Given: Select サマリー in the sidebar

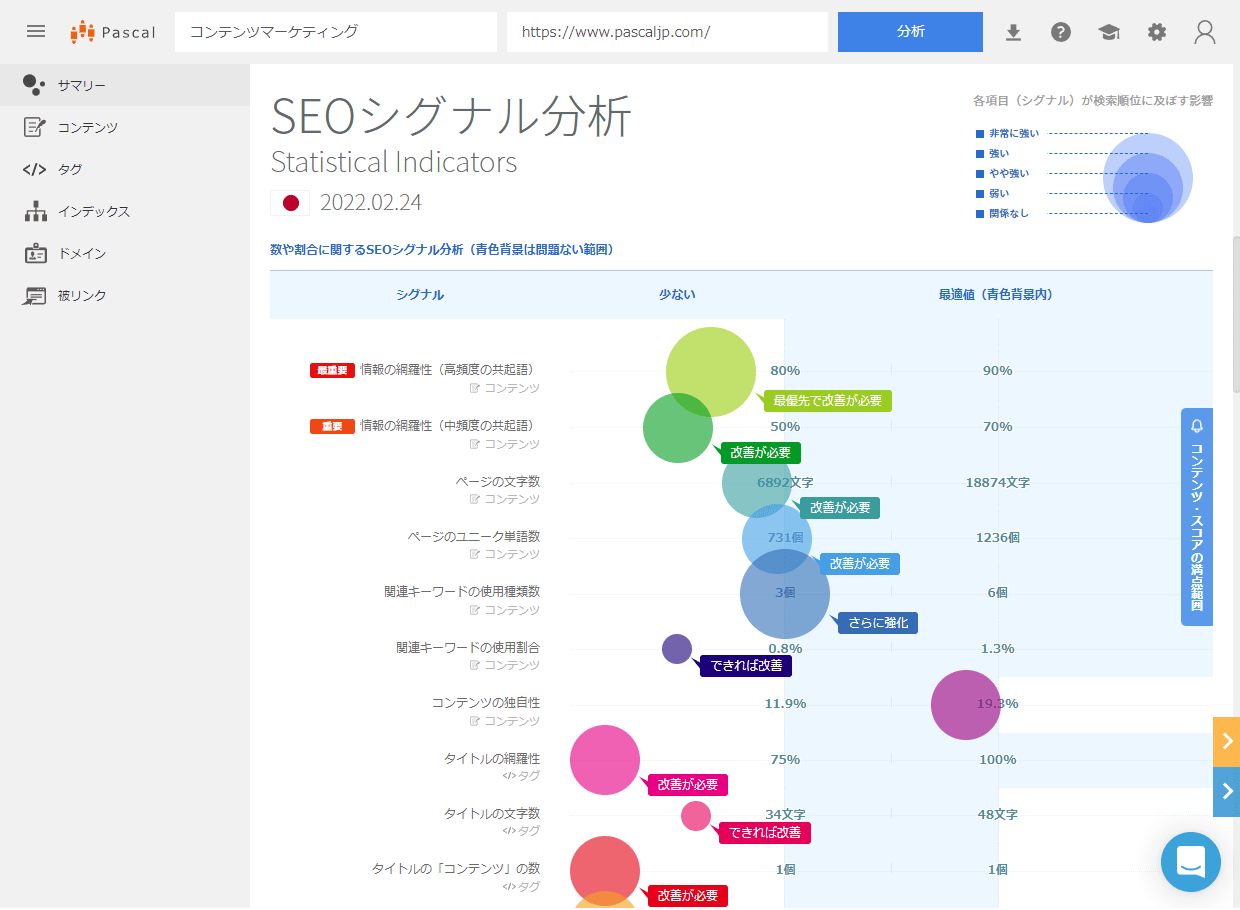Looking at the screenshot, I should pyautogui.click(x=81, y=86).
